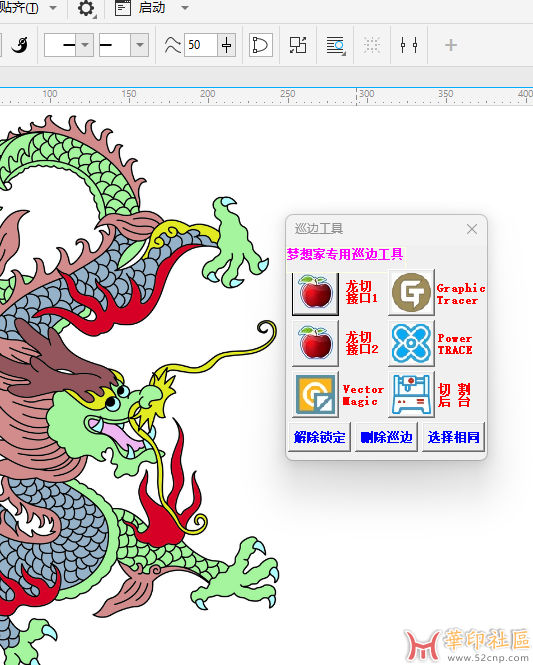The image size is (533, 665).
Task: Click the wrap text icon
Action: (x=335, y=45)
